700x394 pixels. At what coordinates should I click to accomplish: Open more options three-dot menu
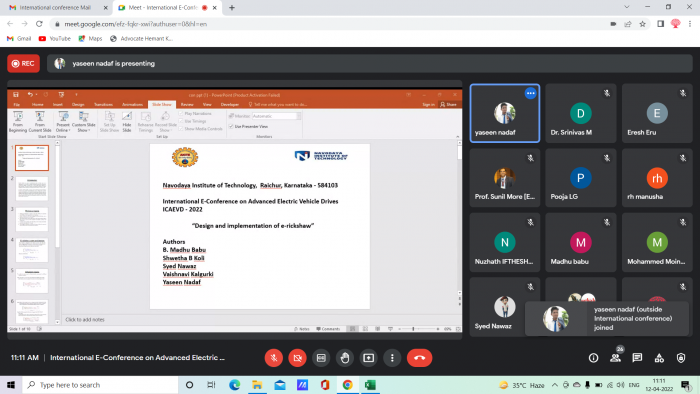392,358
